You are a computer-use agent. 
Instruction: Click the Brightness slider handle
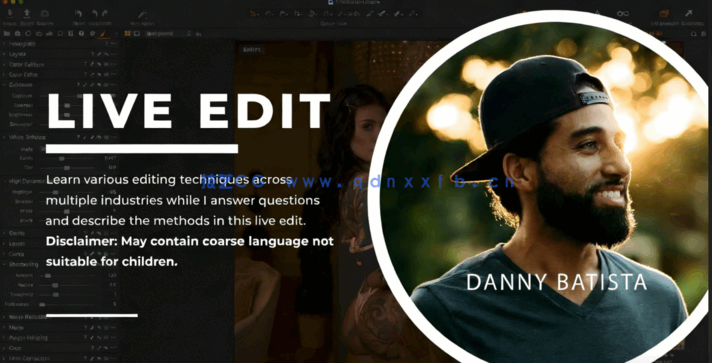point(67,115)
